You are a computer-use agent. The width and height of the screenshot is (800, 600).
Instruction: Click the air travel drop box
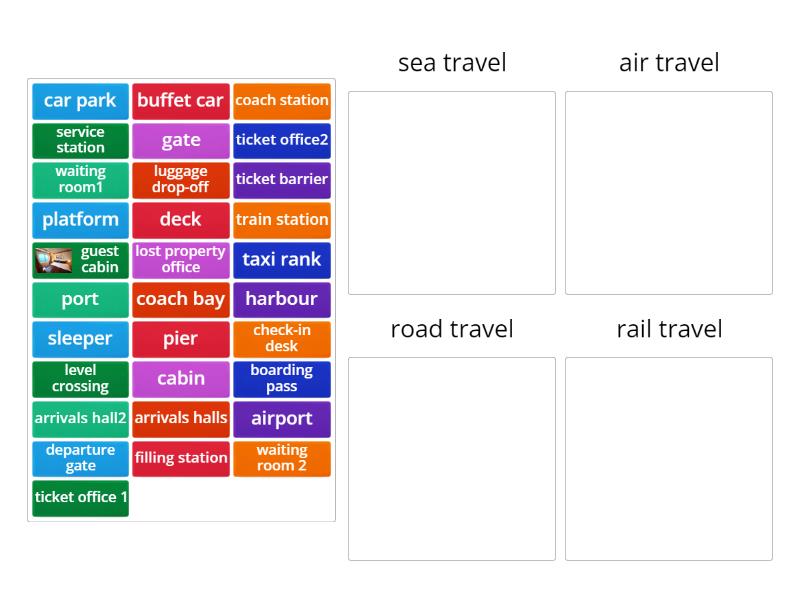pyautogui.click(x=669, y=193)
